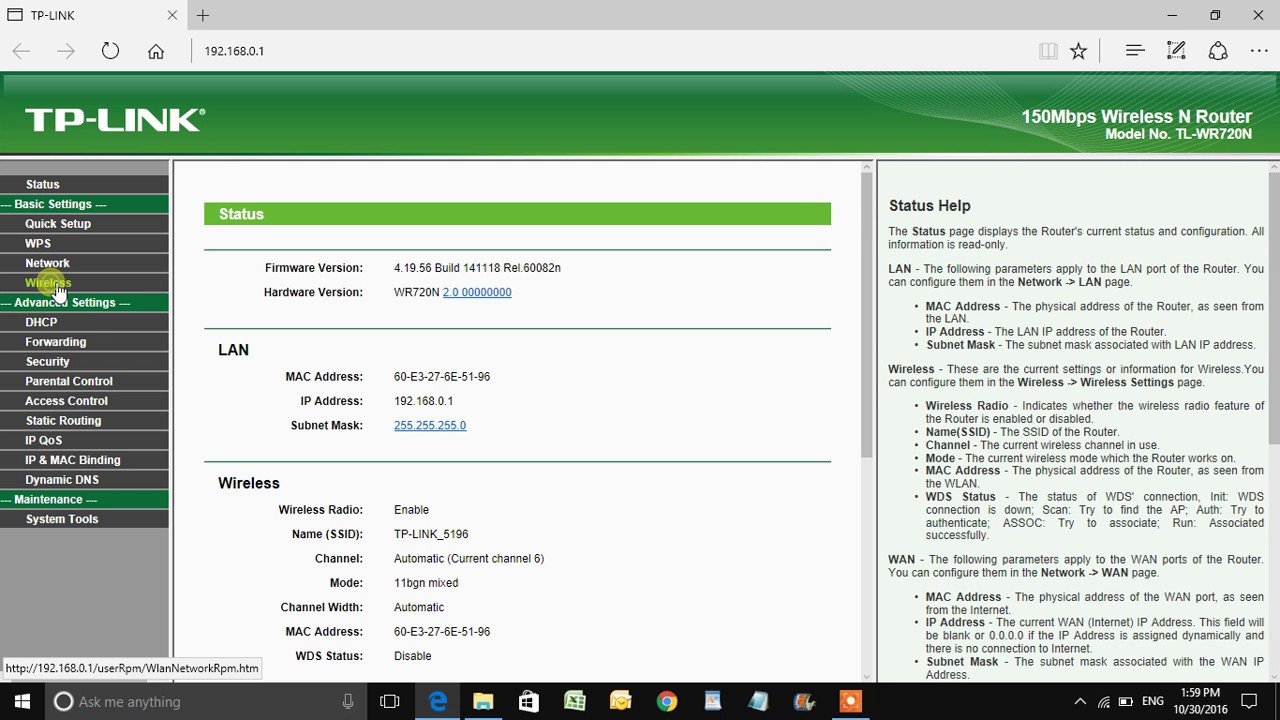Launch Excel from the taskbar
Screen dimensions: 1280x720
pos(574,701)
